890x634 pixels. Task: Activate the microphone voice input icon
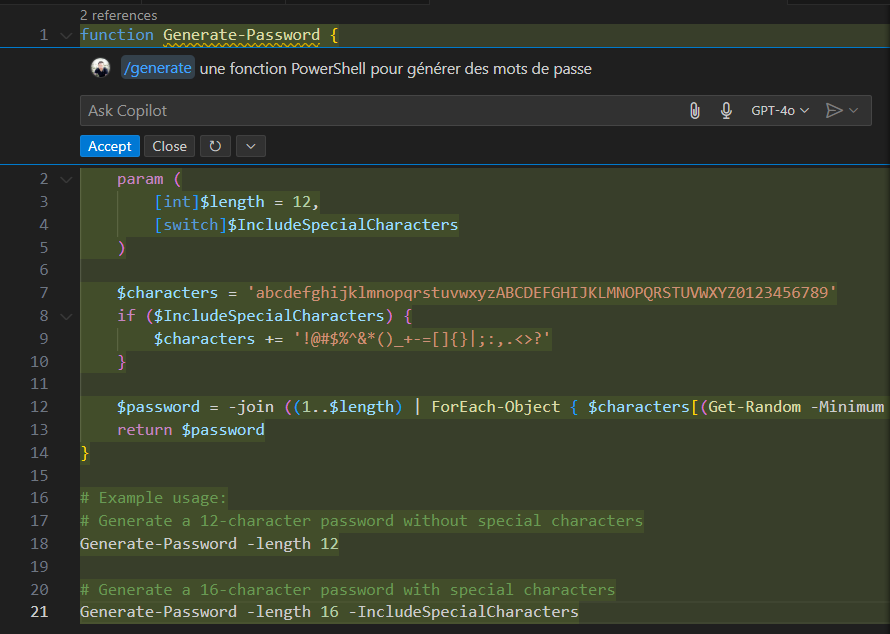(726, 110)
